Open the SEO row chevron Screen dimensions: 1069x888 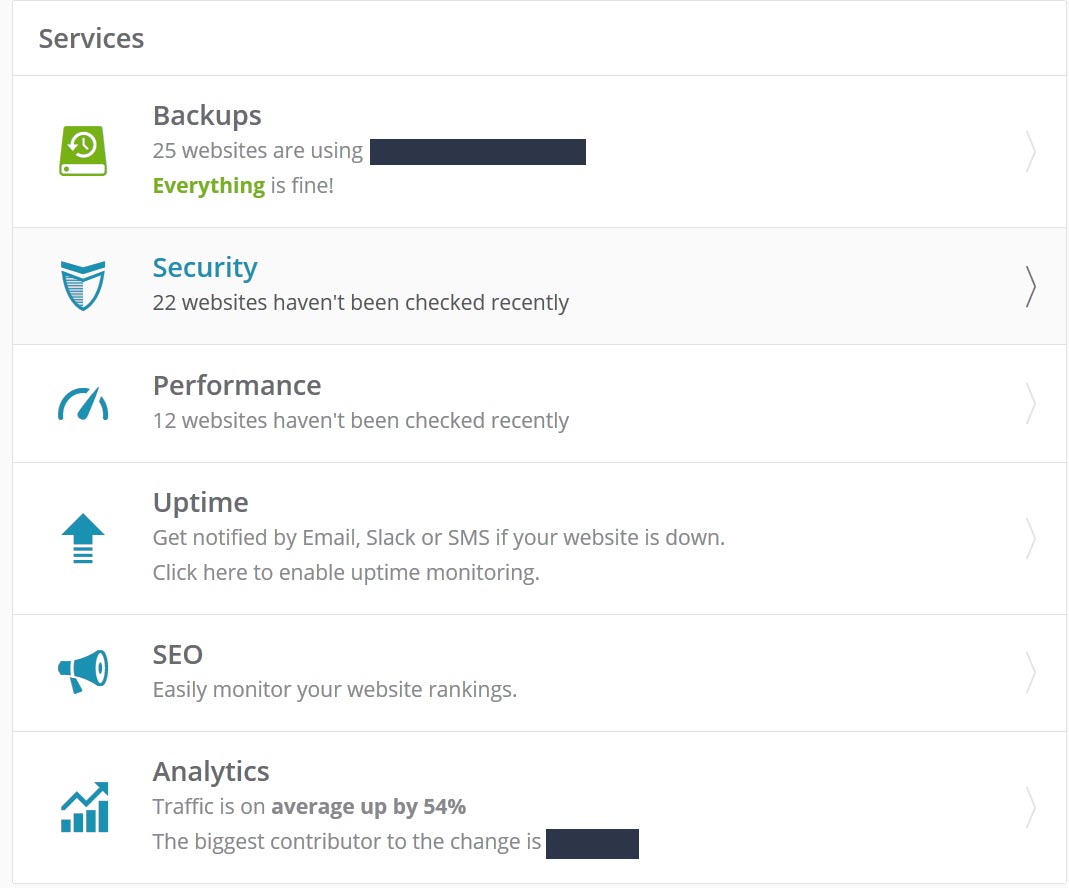point(1030,673)
